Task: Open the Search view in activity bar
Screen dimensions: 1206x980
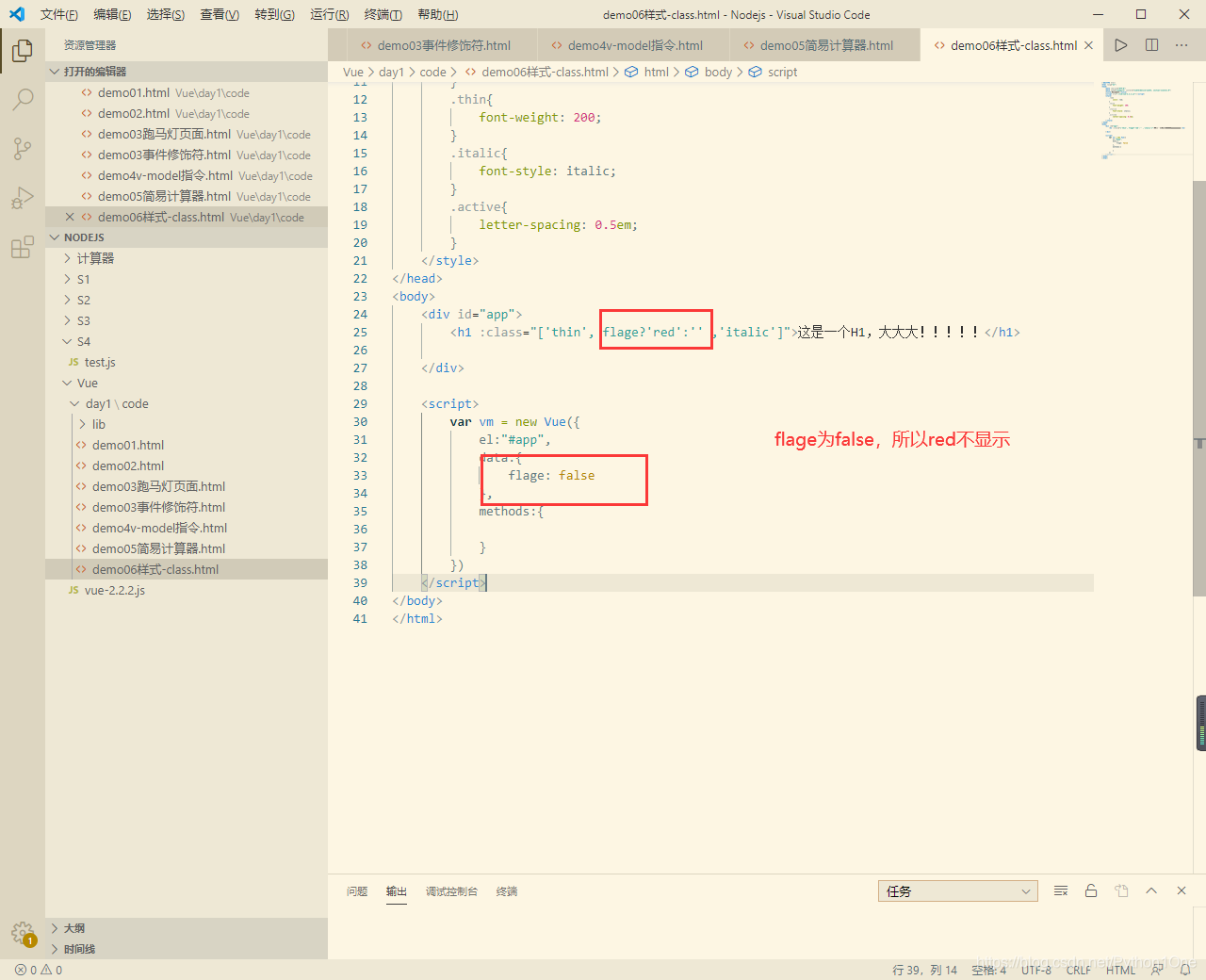Action: pyautogui.click(x=23, y=99)
